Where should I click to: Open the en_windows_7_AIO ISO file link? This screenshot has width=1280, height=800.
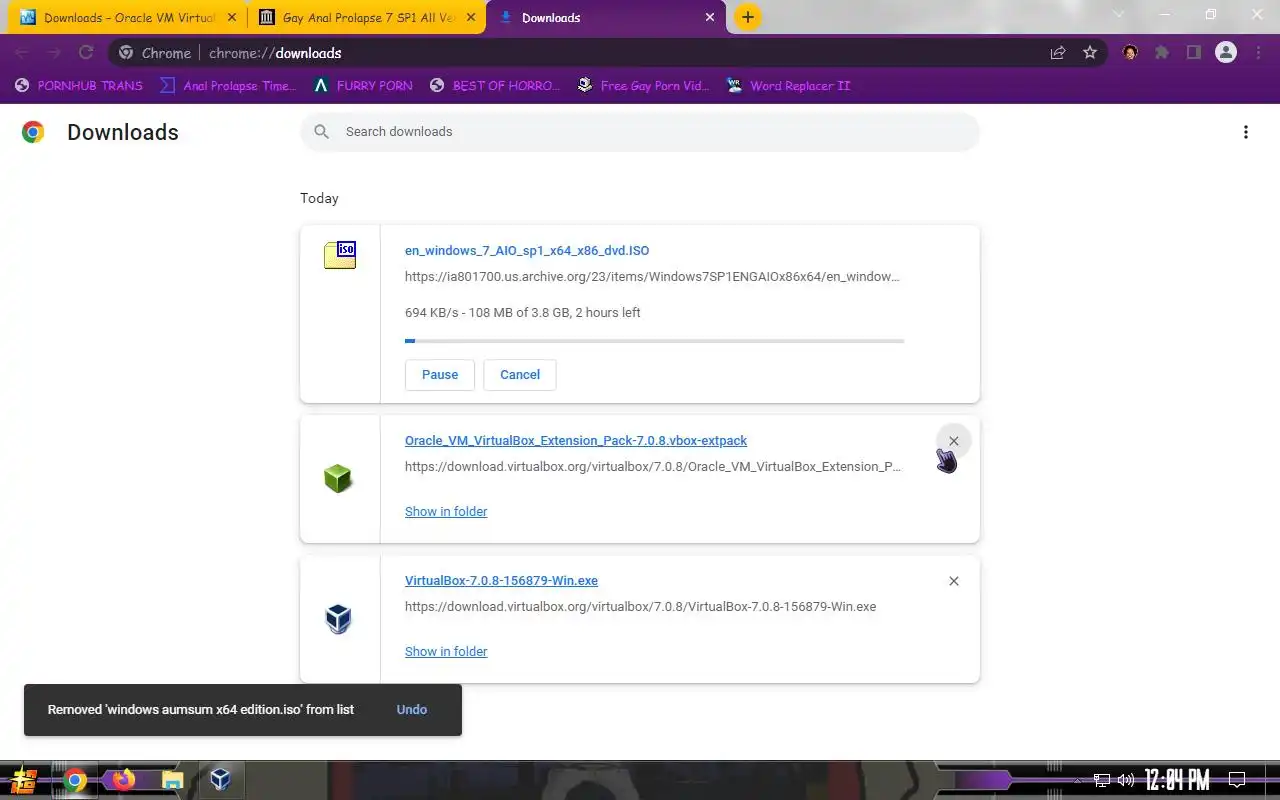click(527, 251)
